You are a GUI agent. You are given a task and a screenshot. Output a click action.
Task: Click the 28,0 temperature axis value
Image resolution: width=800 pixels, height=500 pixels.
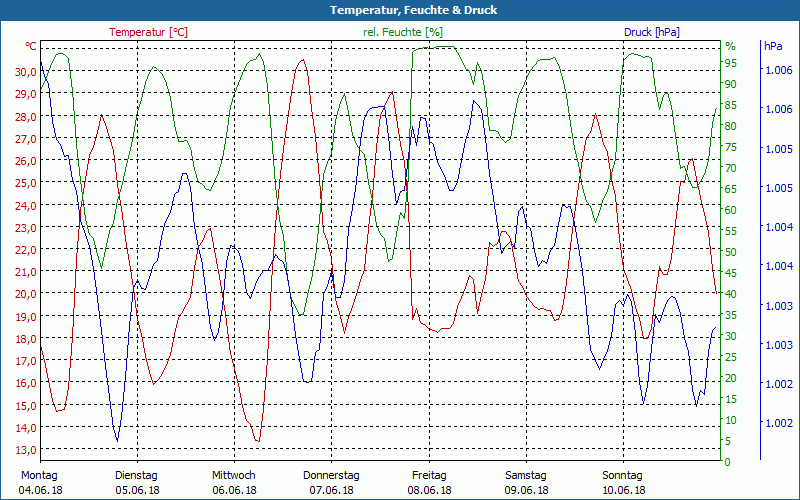pos(26,116)
